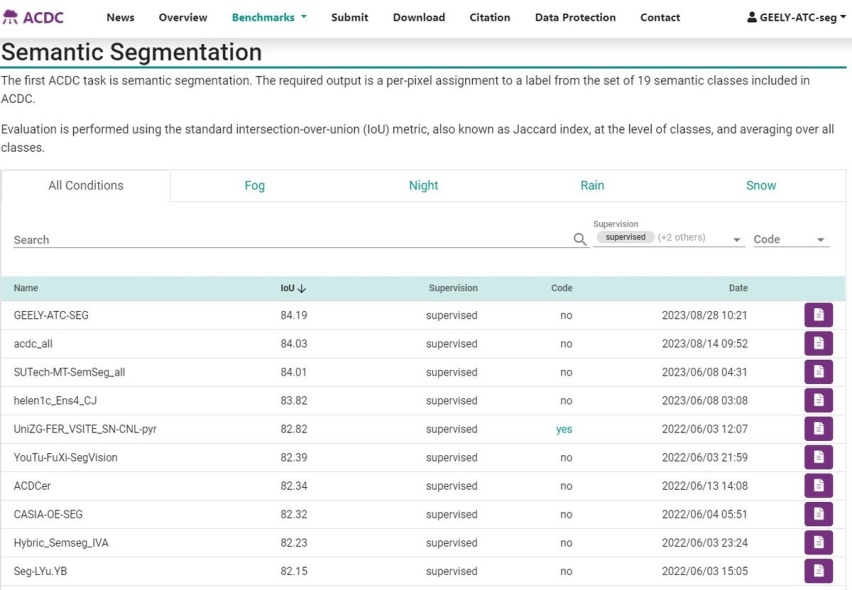Click the acdc_all name cell
This screenshot has width=852, height=590.
[x=33, y=344]
